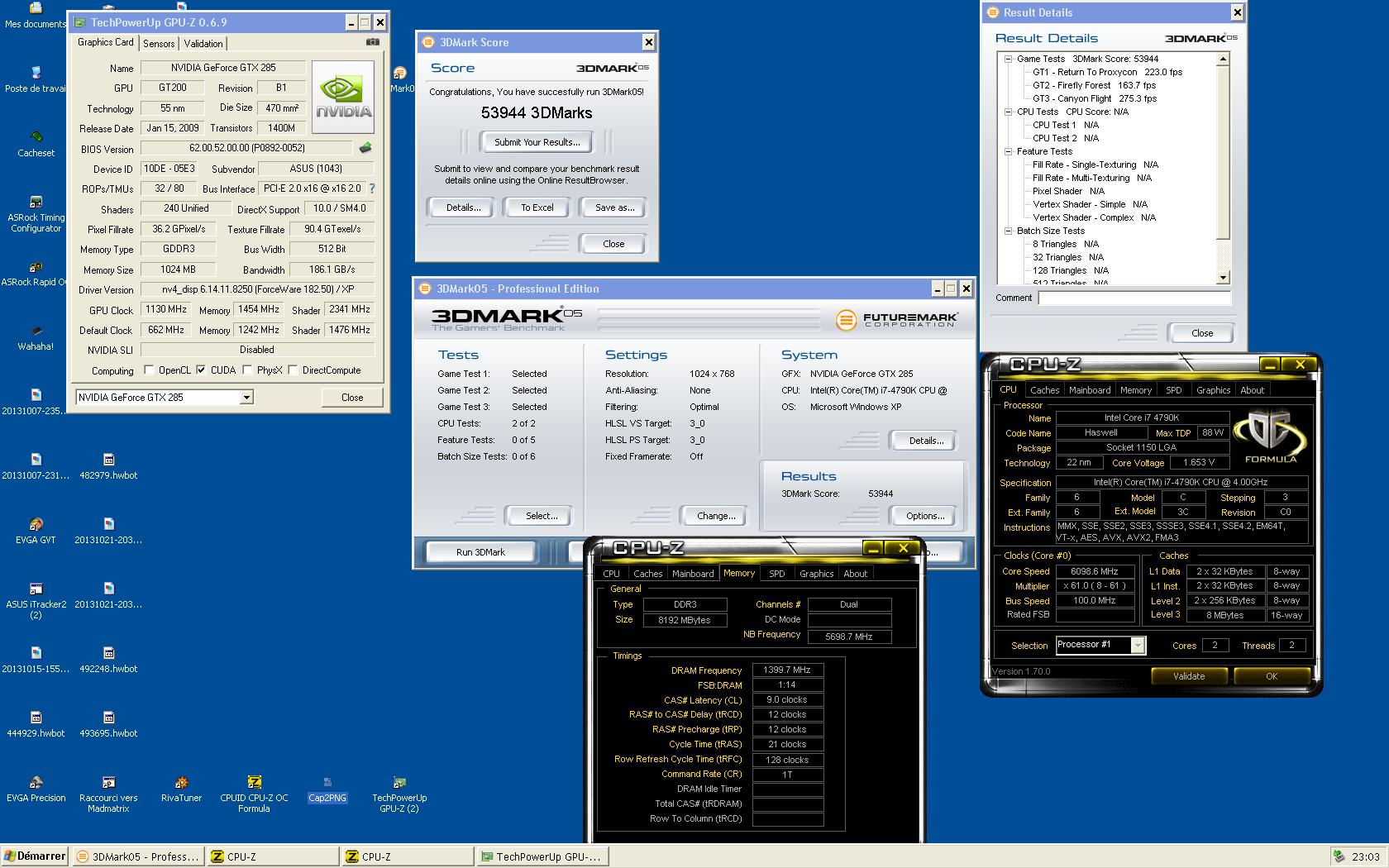Image resolution: width=1389 pixels, height=868 pixels.
Task: Open 492248.hwbot file icon
Action: point(108,660)
